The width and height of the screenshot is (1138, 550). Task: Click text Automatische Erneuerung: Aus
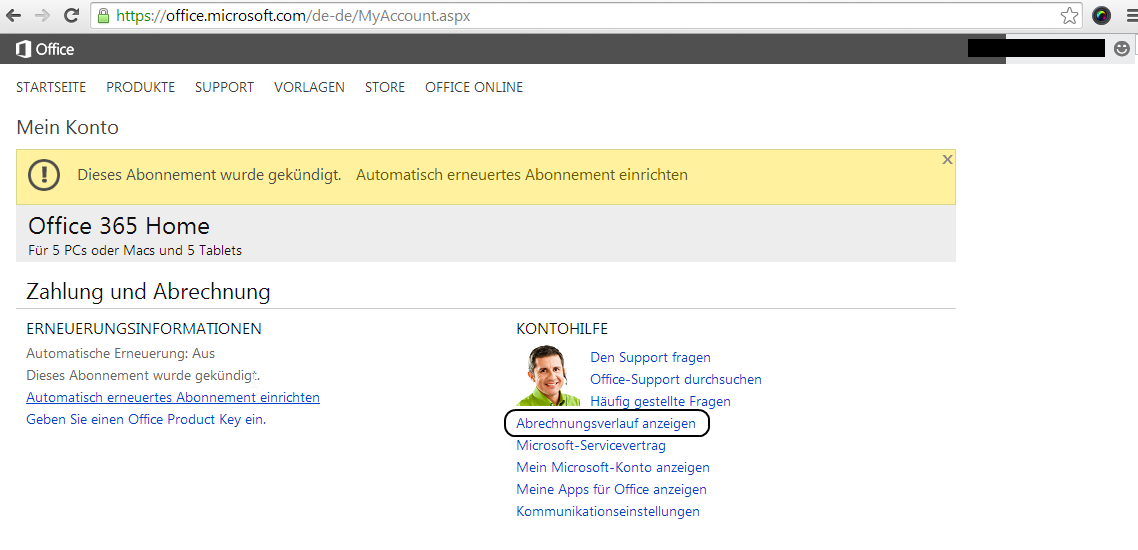[120, 353]
